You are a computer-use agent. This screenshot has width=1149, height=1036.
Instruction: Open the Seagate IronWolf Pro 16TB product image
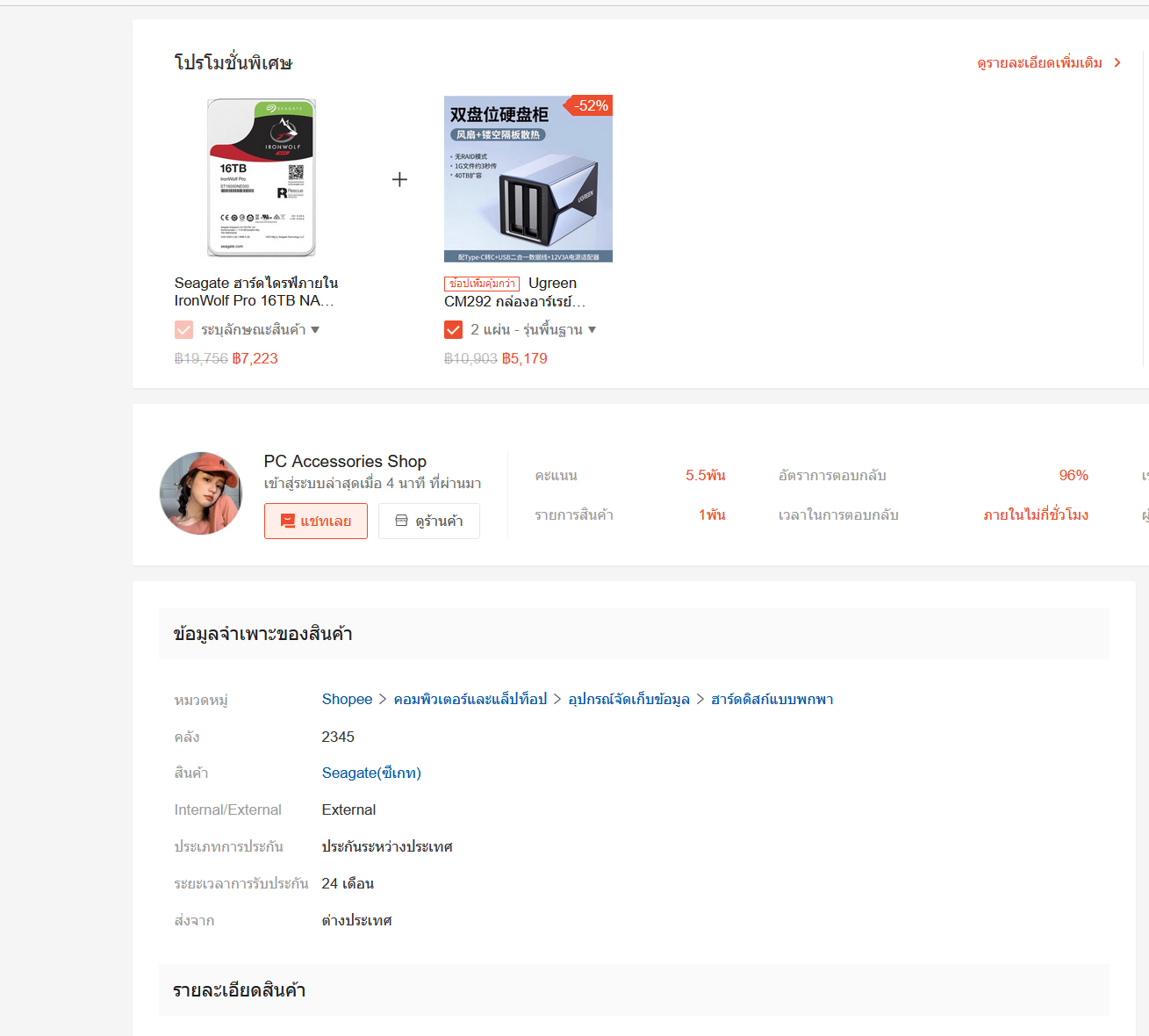(x=262, y=178)
